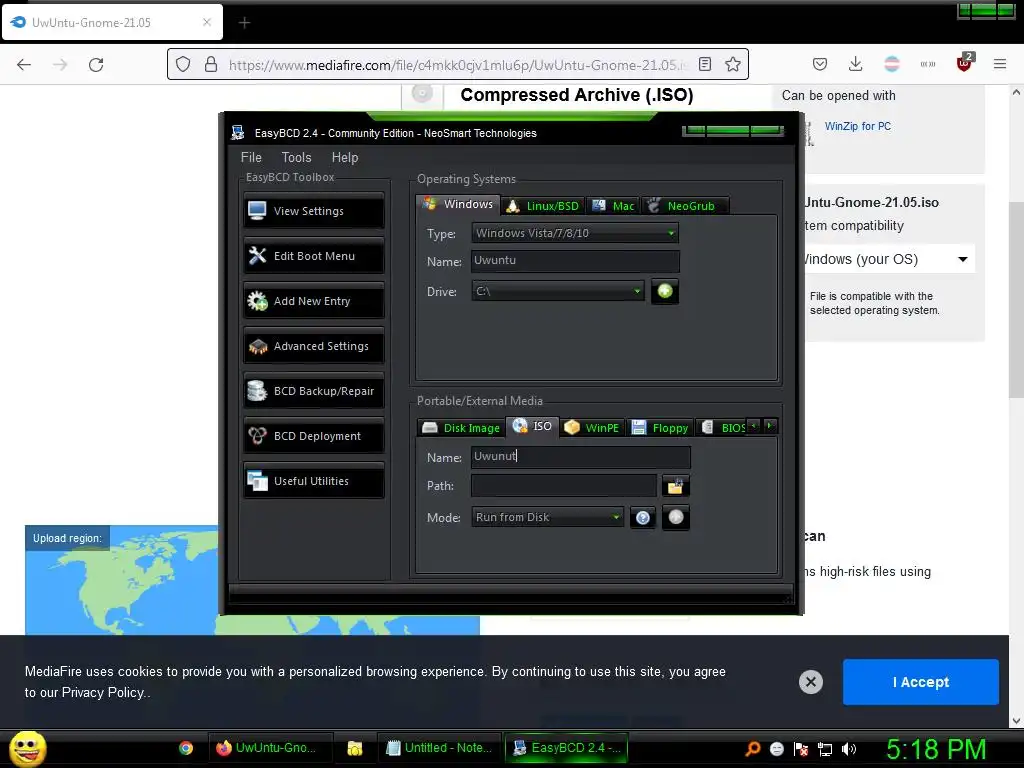Click the Edit Boot Menu tools icon
The height and width of the screenshot is (768, 1024).
tap(257, 255)
